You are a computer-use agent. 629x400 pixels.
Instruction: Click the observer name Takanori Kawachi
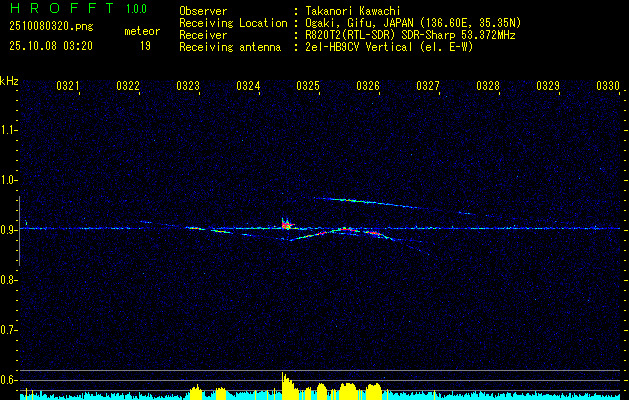353,11
